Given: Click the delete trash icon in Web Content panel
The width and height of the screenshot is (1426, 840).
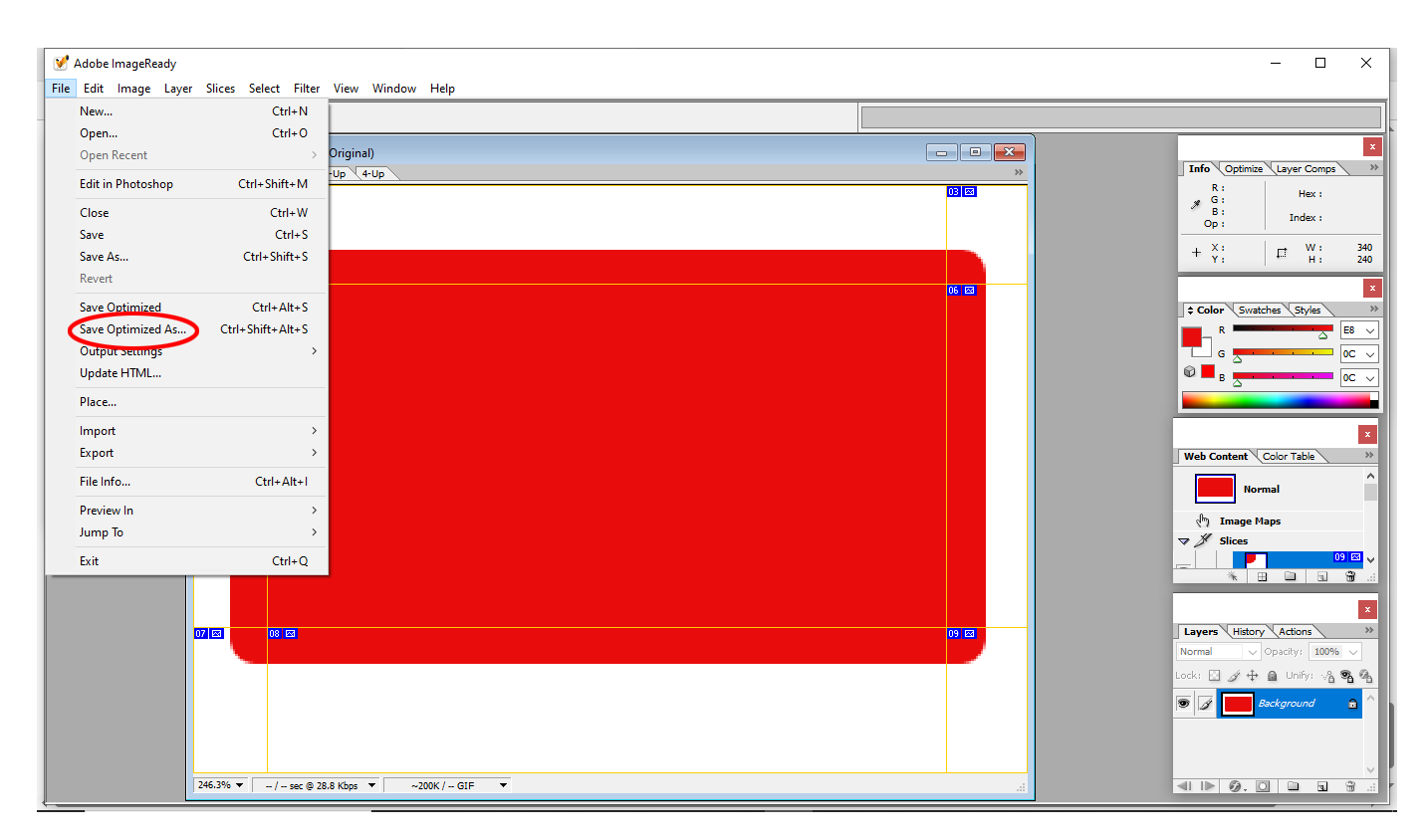Looking at the screenshot, I should (x=1350, y=576).
